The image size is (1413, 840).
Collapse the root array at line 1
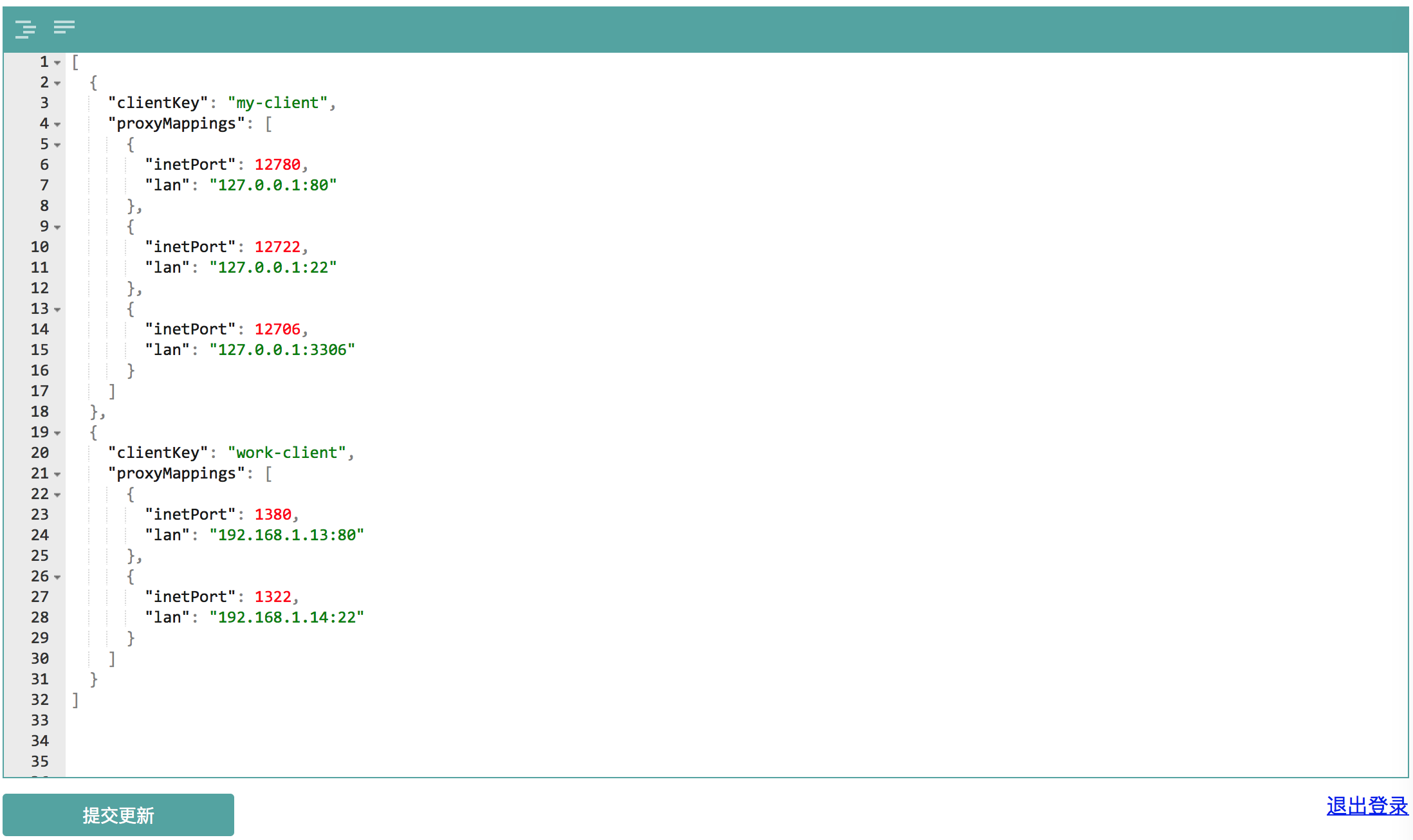[x=58, y=62]
